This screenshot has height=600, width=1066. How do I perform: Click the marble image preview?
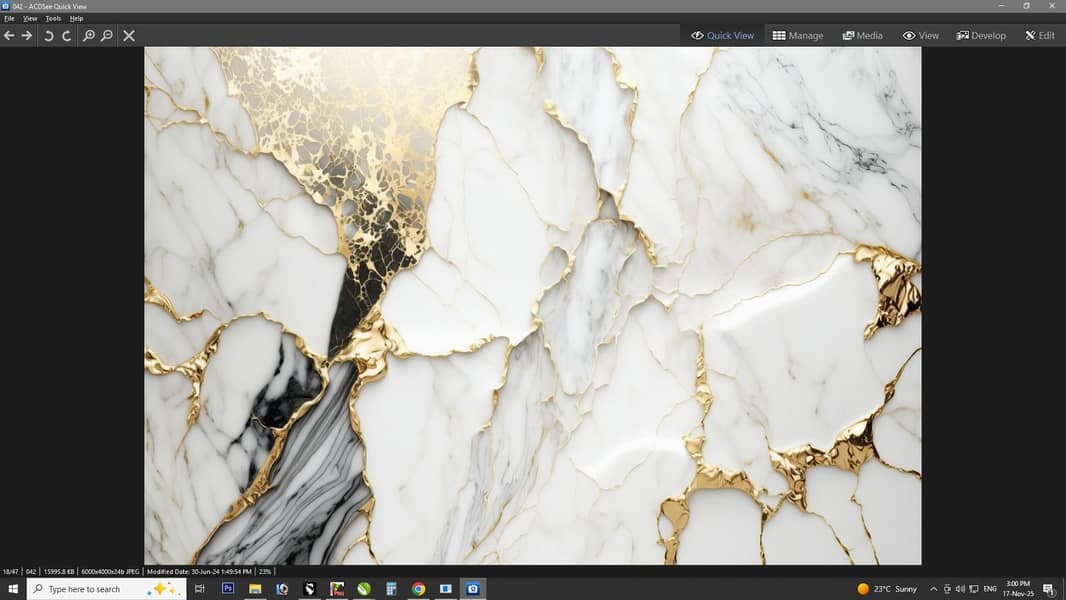532,306
